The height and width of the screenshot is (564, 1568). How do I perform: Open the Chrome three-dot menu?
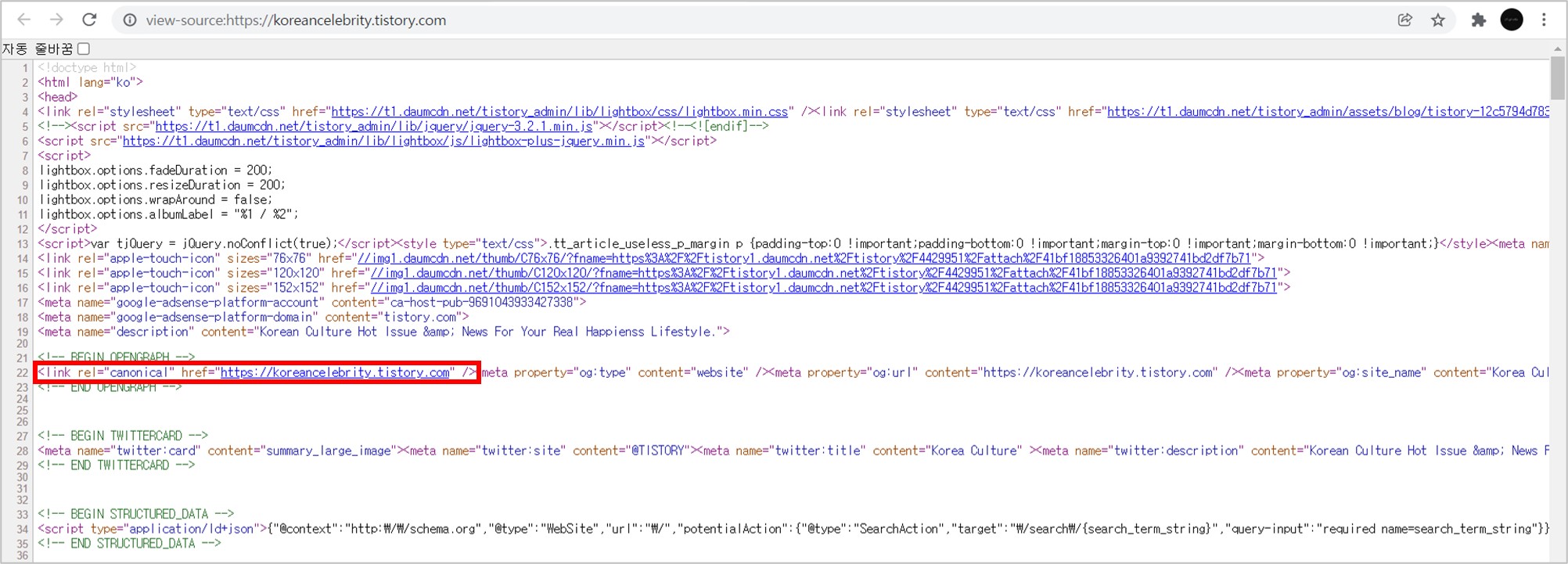(x=1545, y=20)
